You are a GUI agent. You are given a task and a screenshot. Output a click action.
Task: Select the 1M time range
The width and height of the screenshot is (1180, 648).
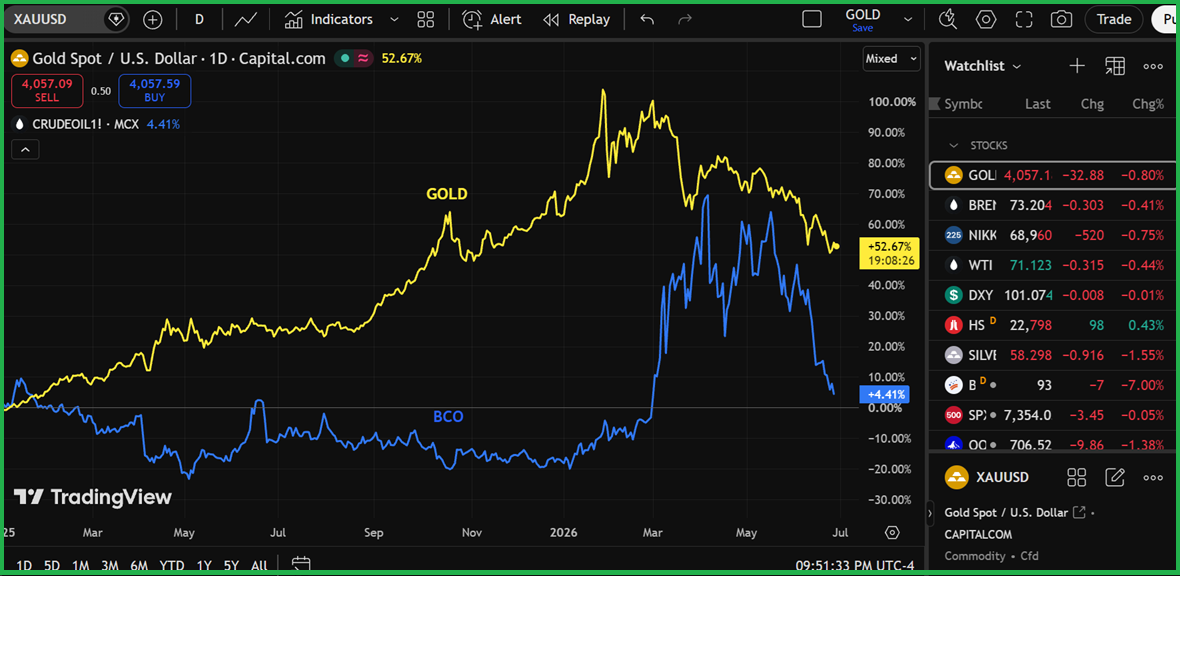point(81,565)
